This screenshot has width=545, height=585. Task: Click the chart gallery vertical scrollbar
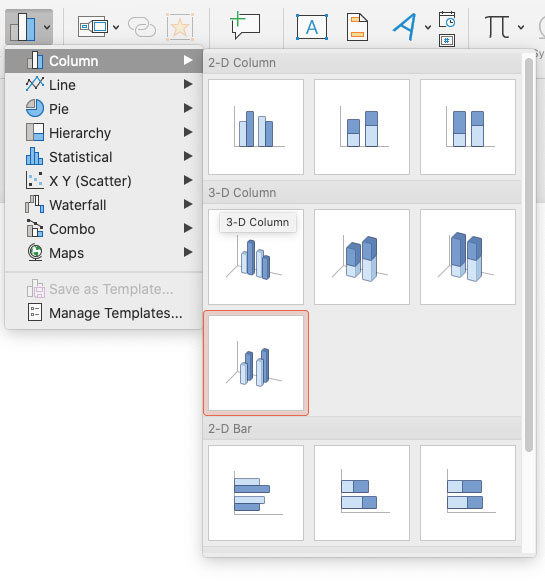click(529, 254)
